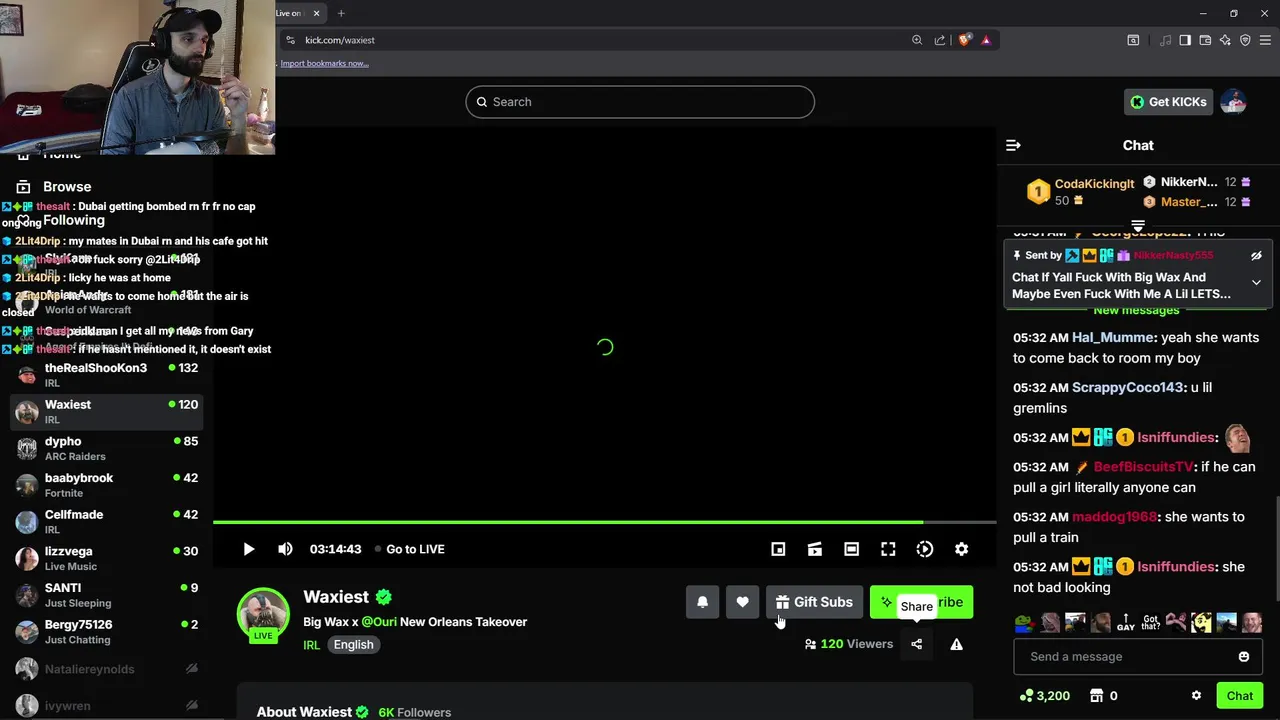Open browser hamburger main menu

1265,40
